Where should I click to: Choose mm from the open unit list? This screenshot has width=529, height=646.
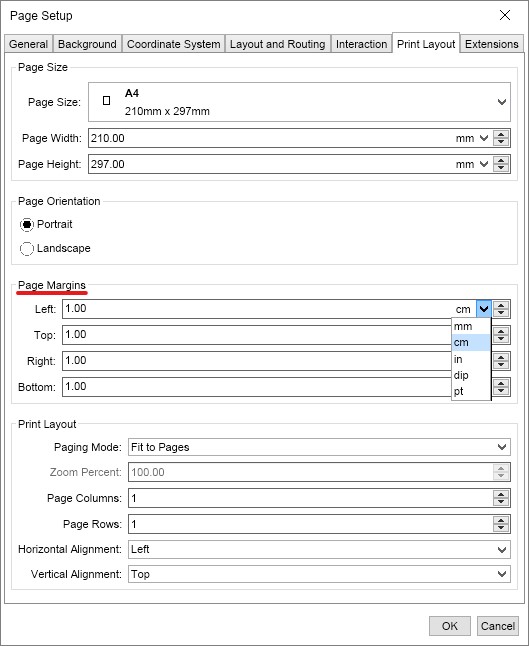pyautogui.click(x=471, y=327)
